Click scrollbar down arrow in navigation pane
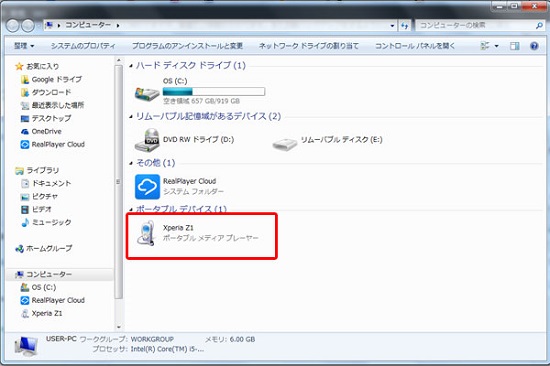The image size is (550, 366). pos(119,327)
